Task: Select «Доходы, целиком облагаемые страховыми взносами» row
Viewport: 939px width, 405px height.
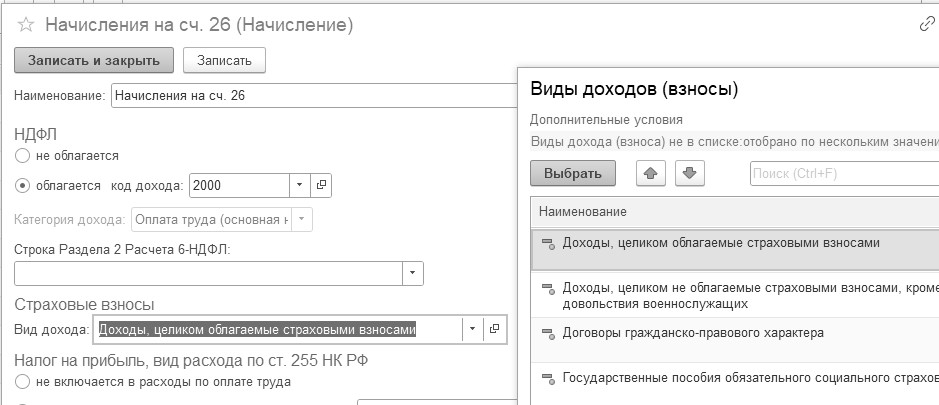Action: coord(720,243)
